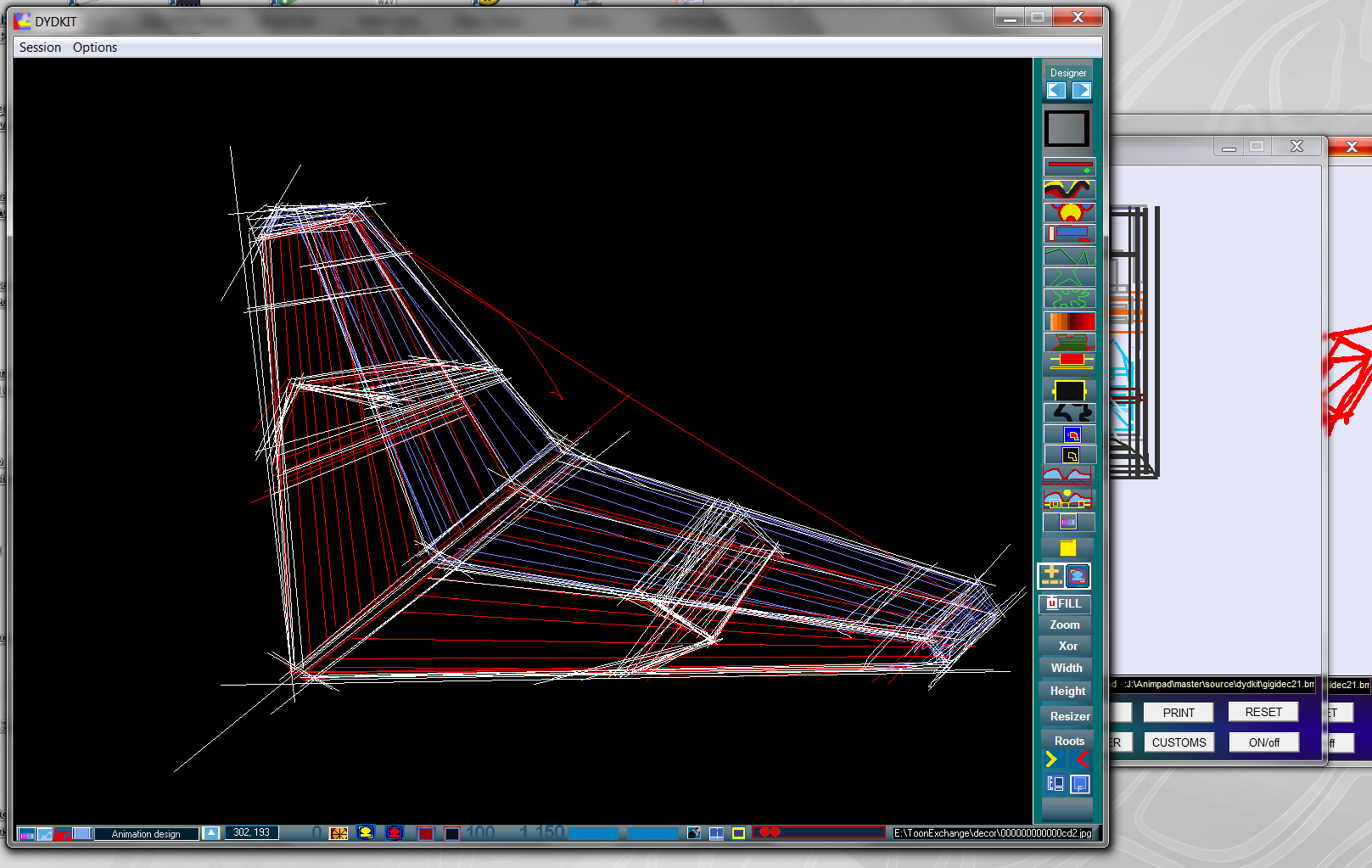Click the small purple film strip icon

(1067, 522)
